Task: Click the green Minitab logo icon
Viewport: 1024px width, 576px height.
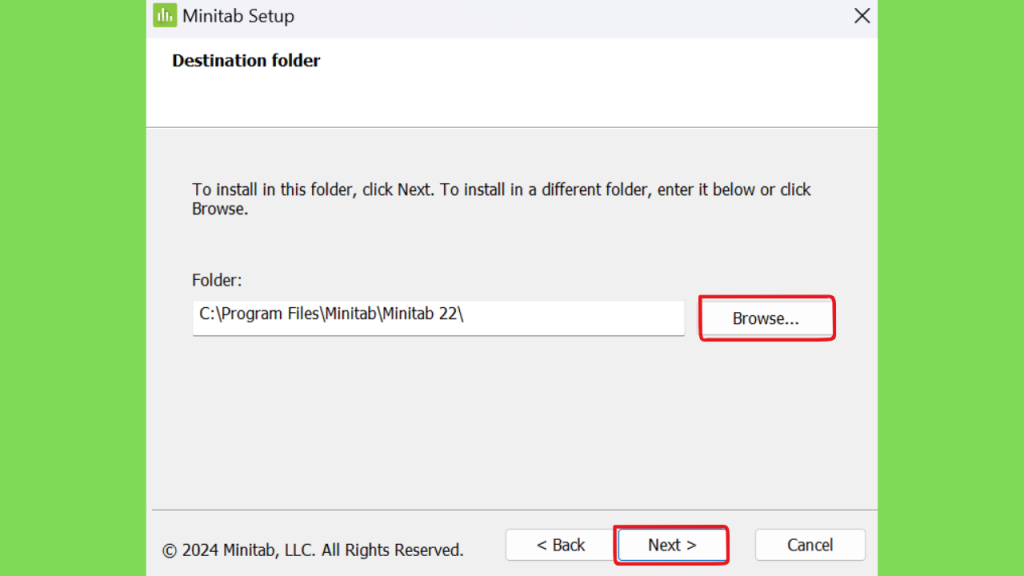Action: [165, 15]
